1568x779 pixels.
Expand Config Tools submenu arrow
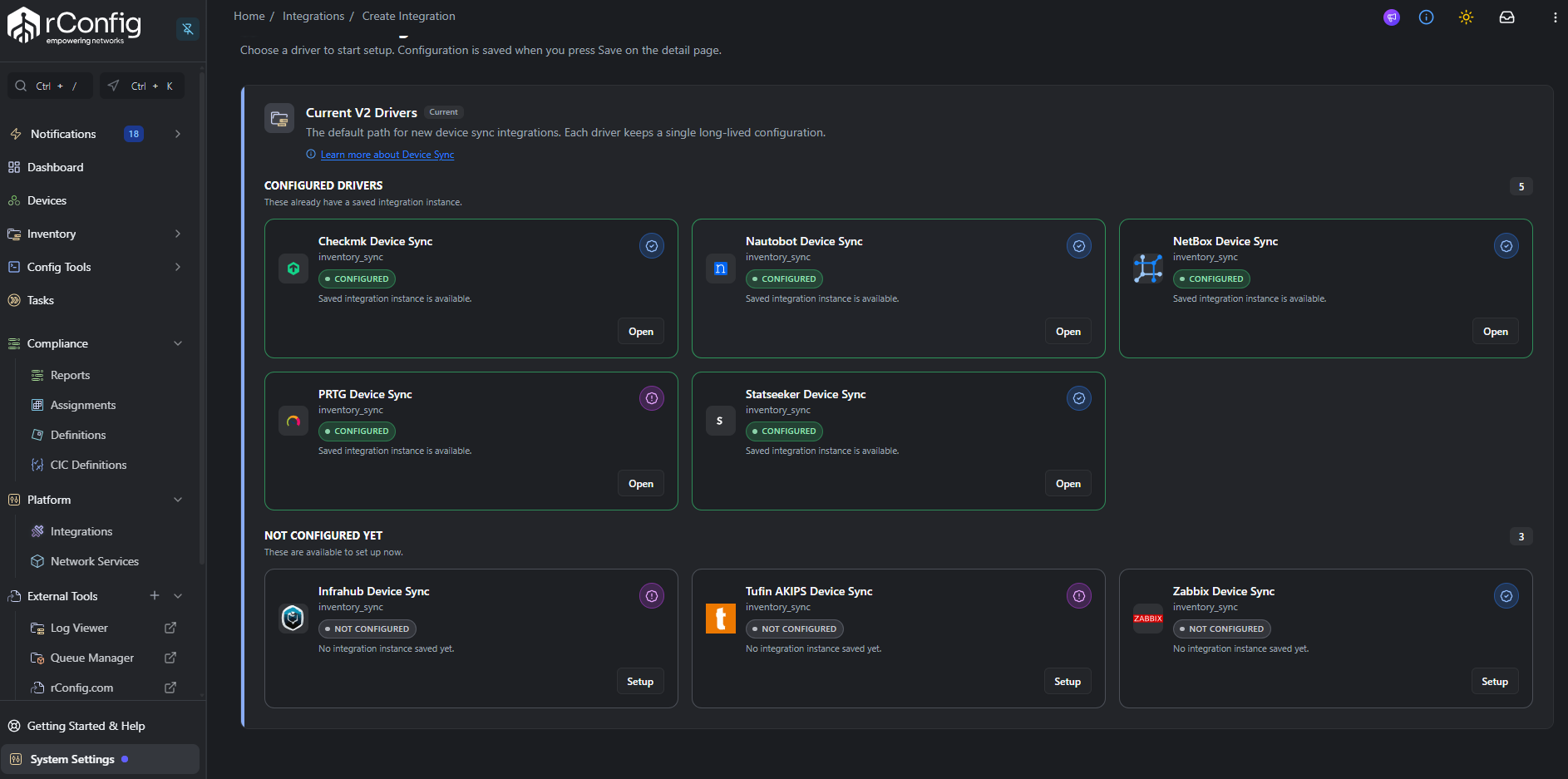click(x=178, y=267)
